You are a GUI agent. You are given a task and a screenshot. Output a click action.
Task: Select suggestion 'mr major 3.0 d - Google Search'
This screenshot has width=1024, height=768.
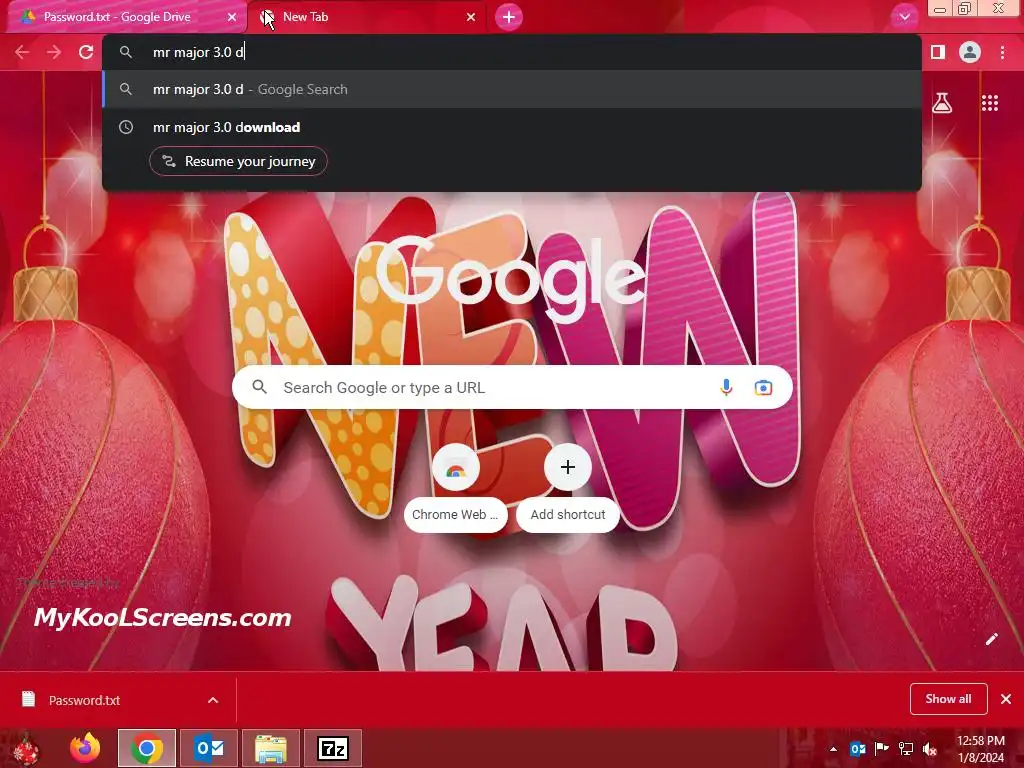tap(511, 89)
